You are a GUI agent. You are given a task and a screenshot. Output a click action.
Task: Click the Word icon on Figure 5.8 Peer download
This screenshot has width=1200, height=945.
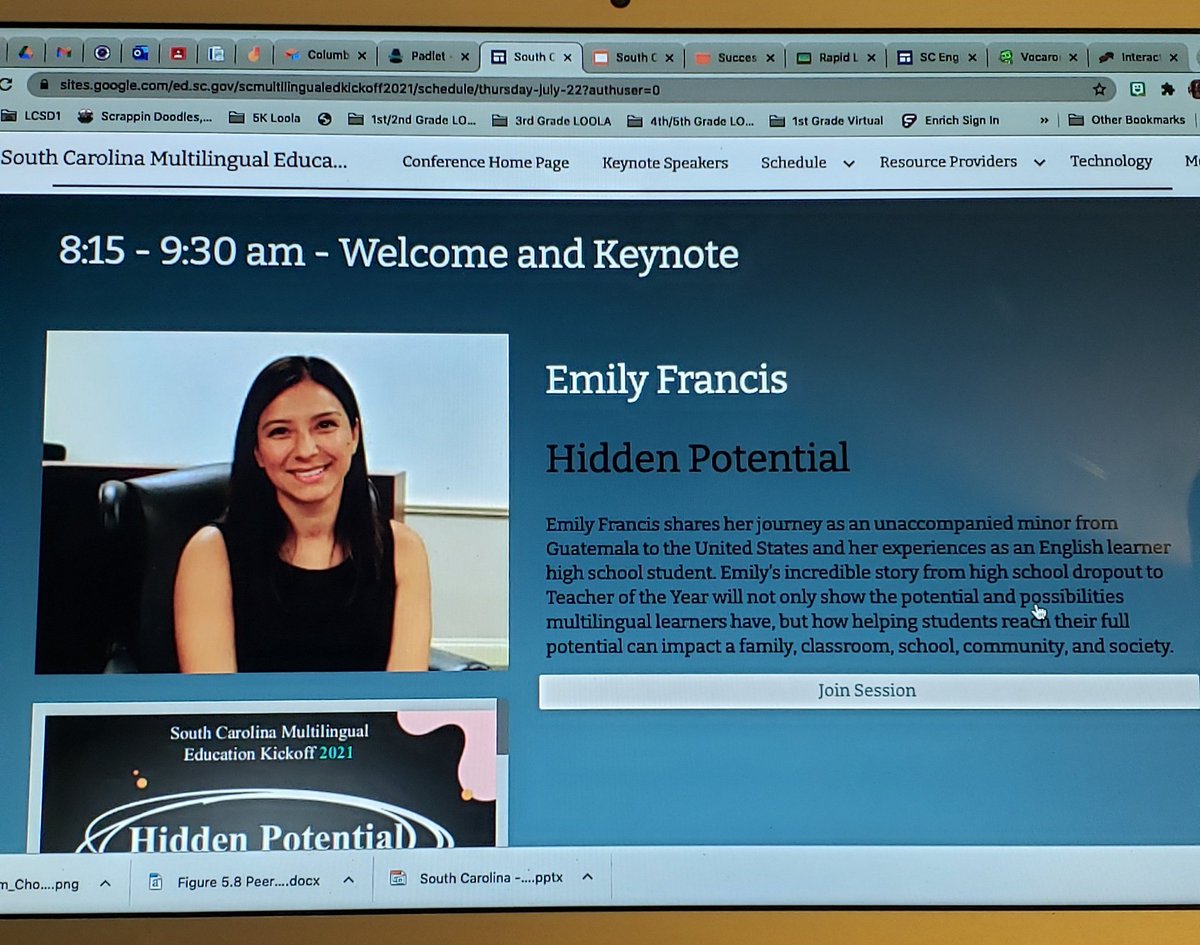[x=155, y=882]
